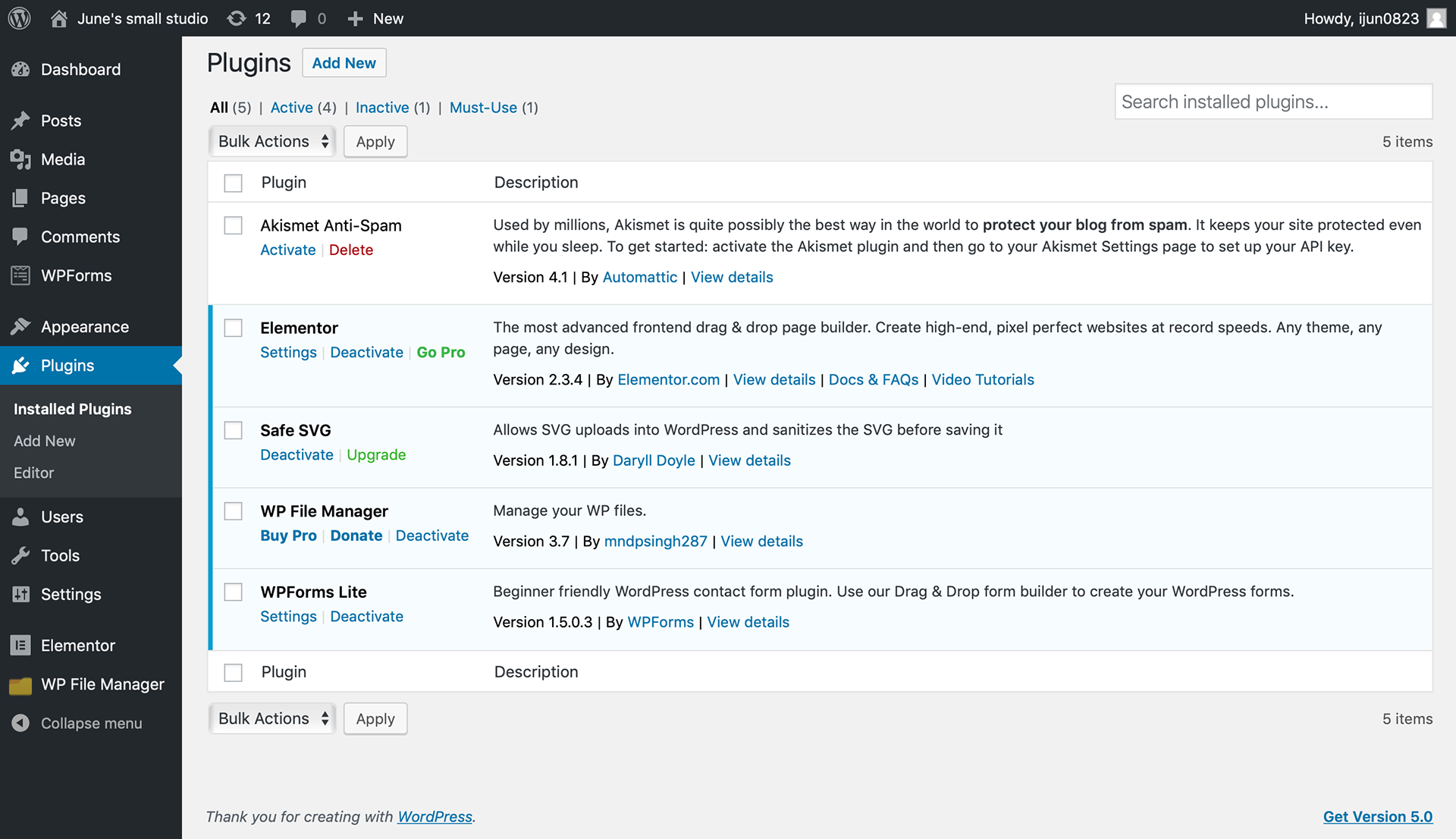Click the plus icon beside New

tap(355, 19)
